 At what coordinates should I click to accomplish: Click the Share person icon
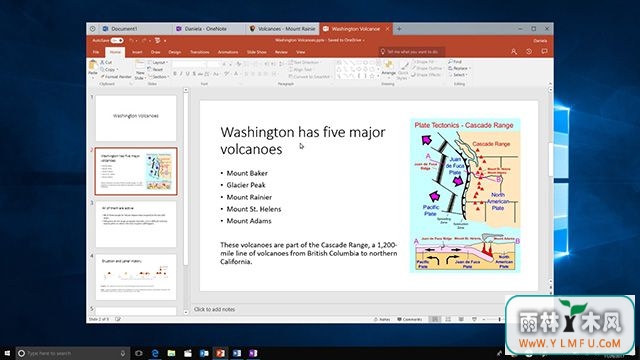click(x=513, y=52)
